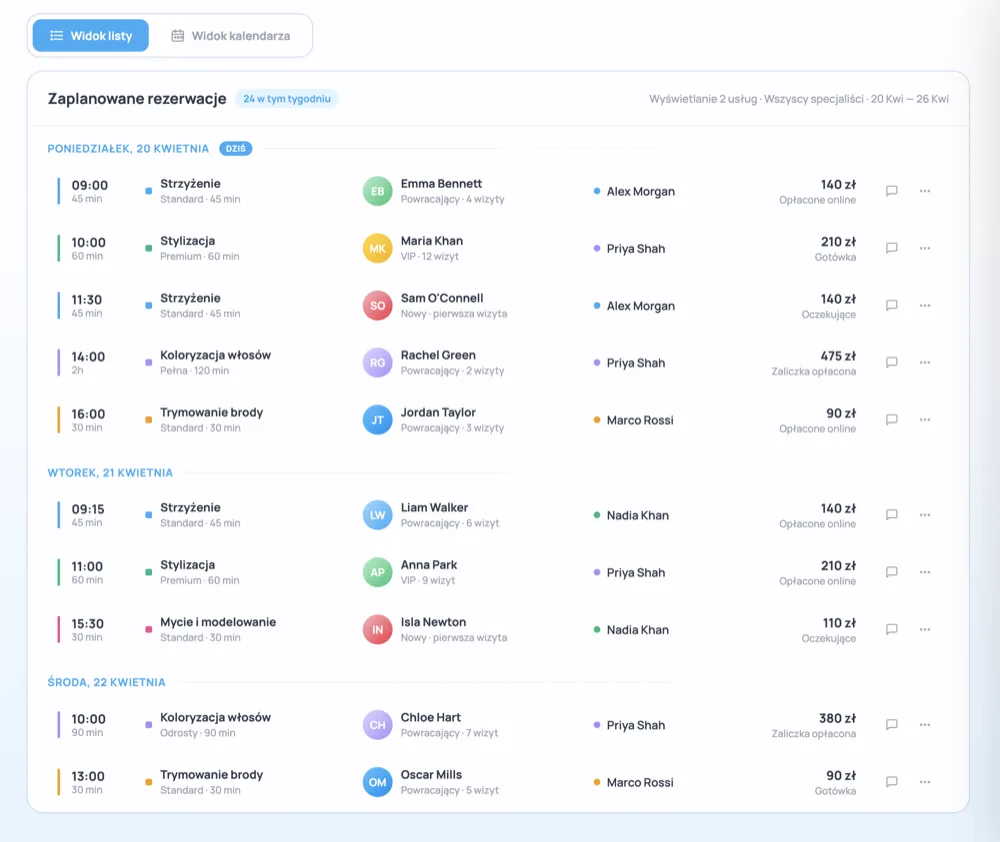Open more options for Anna Park booking
The height and width of the screenshot is (842, 1000).
click(x=925, y=572)
